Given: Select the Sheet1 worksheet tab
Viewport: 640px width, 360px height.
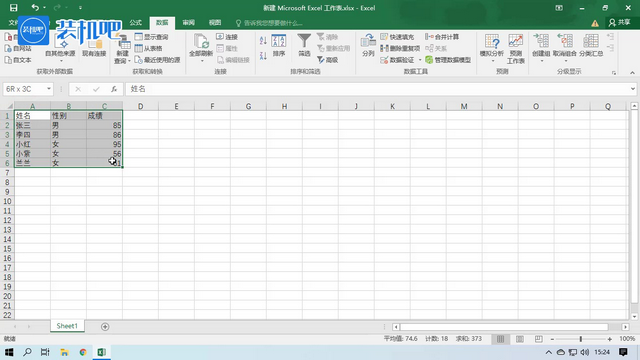Looking at the screenshot, I should (67, 326).
